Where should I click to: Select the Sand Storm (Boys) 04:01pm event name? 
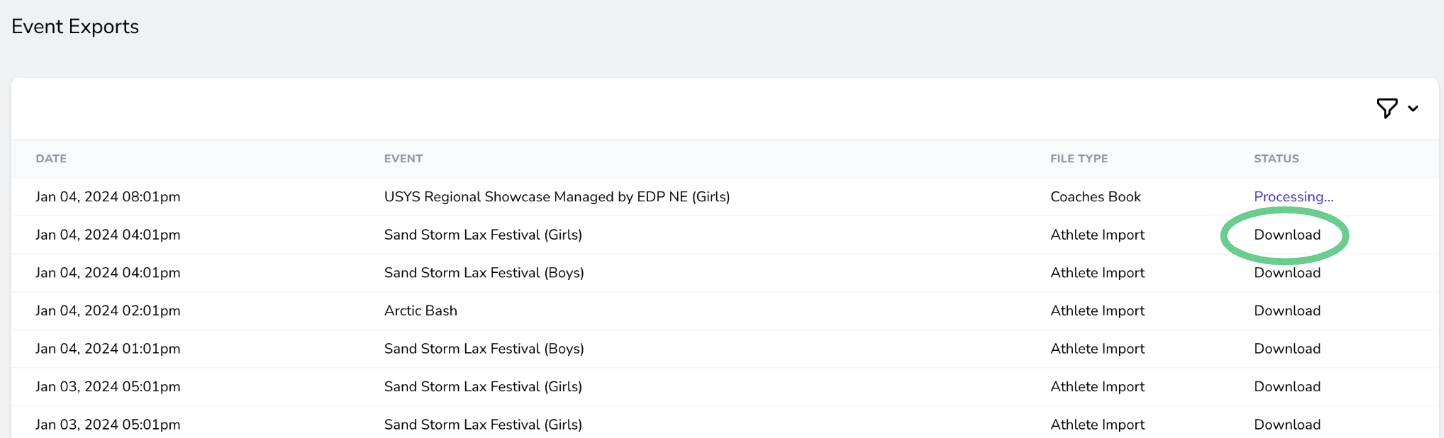point(483,273)
